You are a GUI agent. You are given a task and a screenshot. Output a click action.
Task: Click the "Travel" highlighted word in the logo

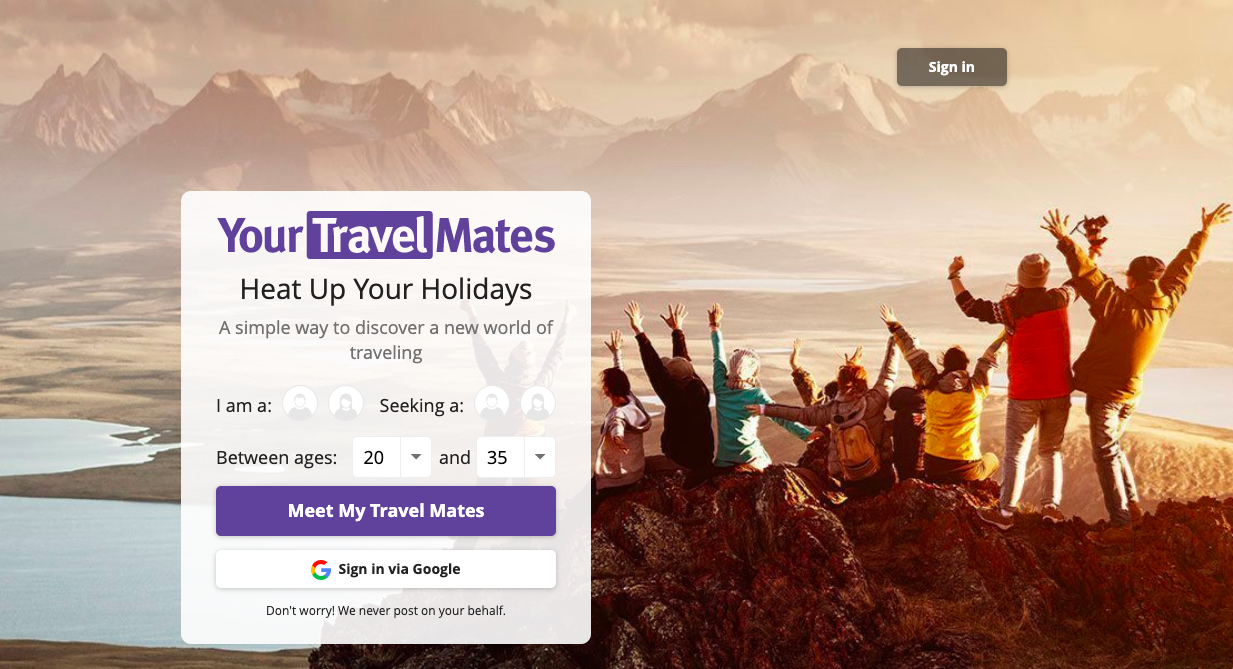pos(370,236)
